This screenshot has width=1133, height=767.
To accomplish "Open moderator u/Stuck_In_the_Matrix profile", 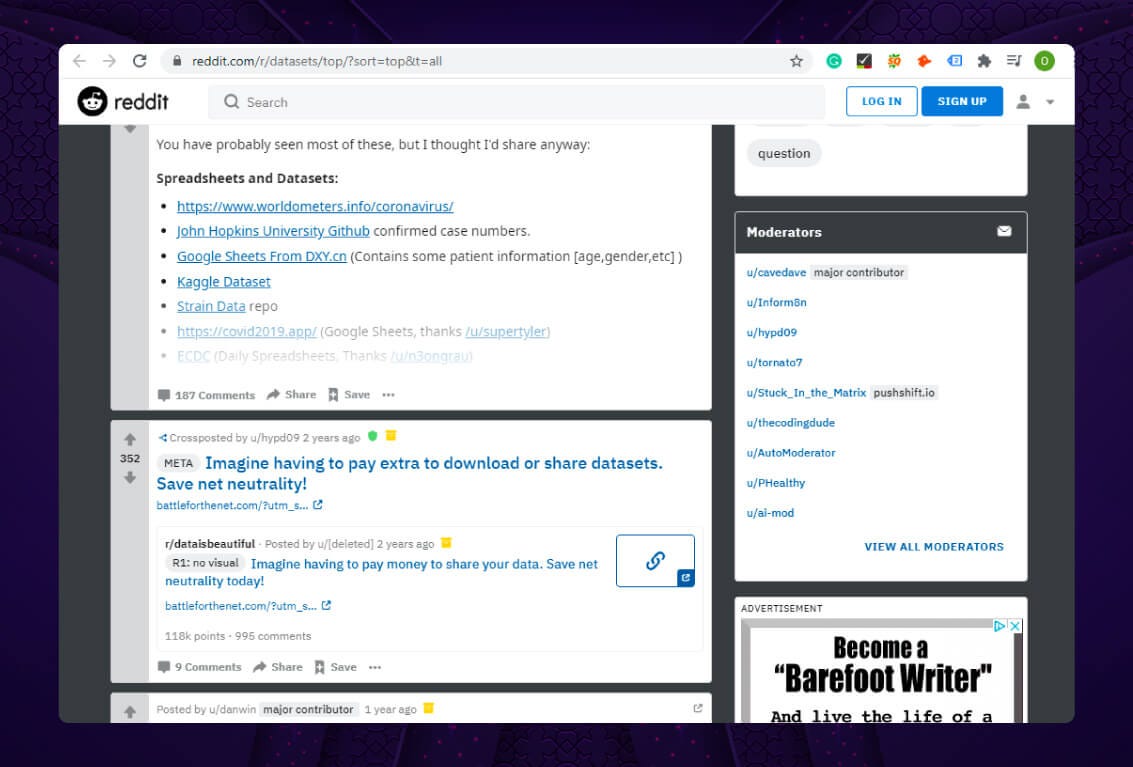I will click(806, 393).
